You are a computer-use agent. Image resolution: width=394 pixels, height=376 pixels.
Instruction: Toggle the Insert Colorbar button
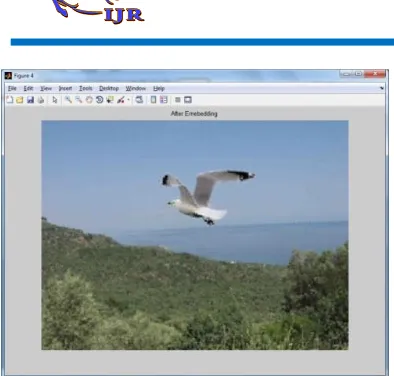(153, 100)
